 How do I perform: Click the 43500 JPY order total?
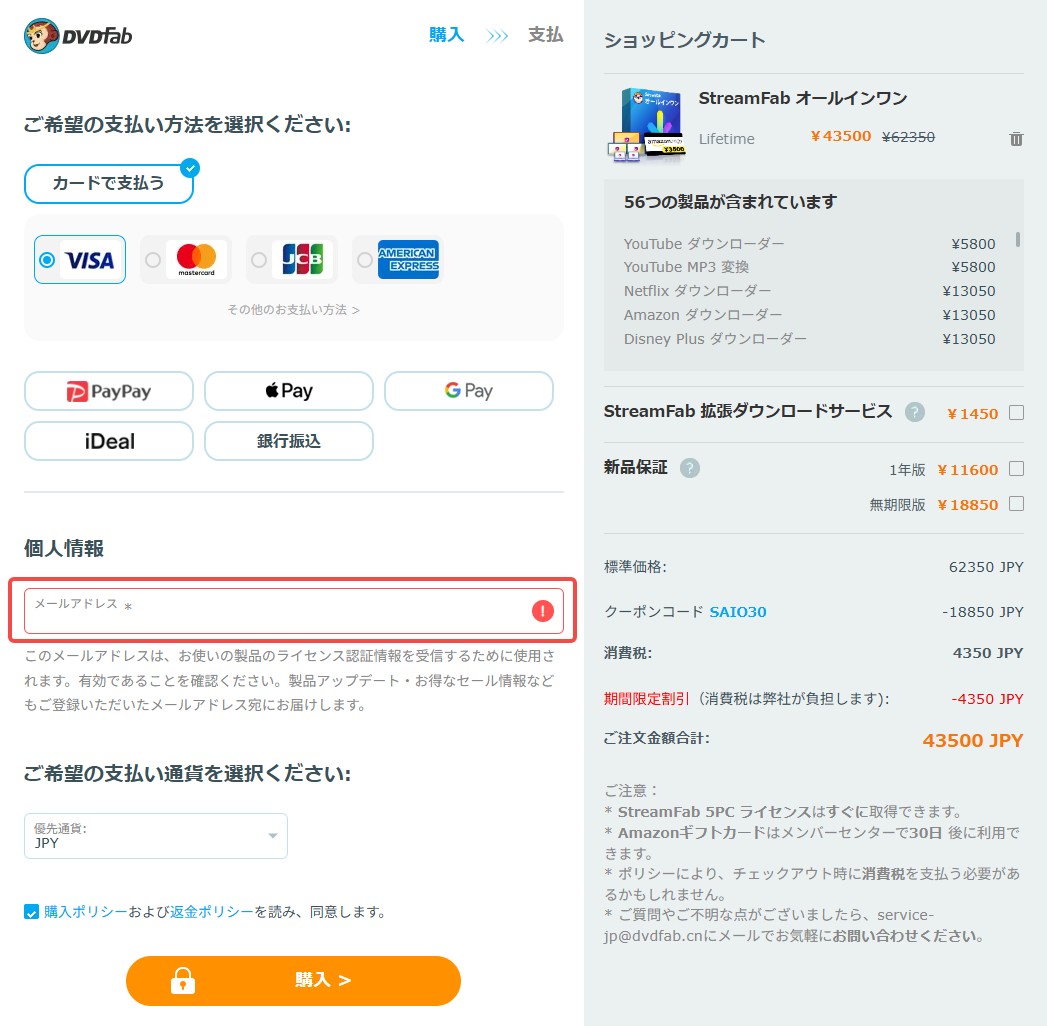(972, 740)
